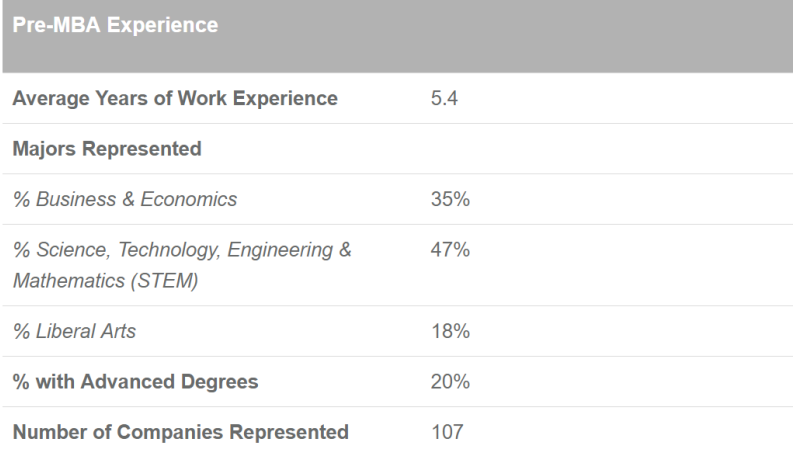793x460 pixels.
Task: Click the Pre-MBA Experience table header
Action: pos(115,25)
